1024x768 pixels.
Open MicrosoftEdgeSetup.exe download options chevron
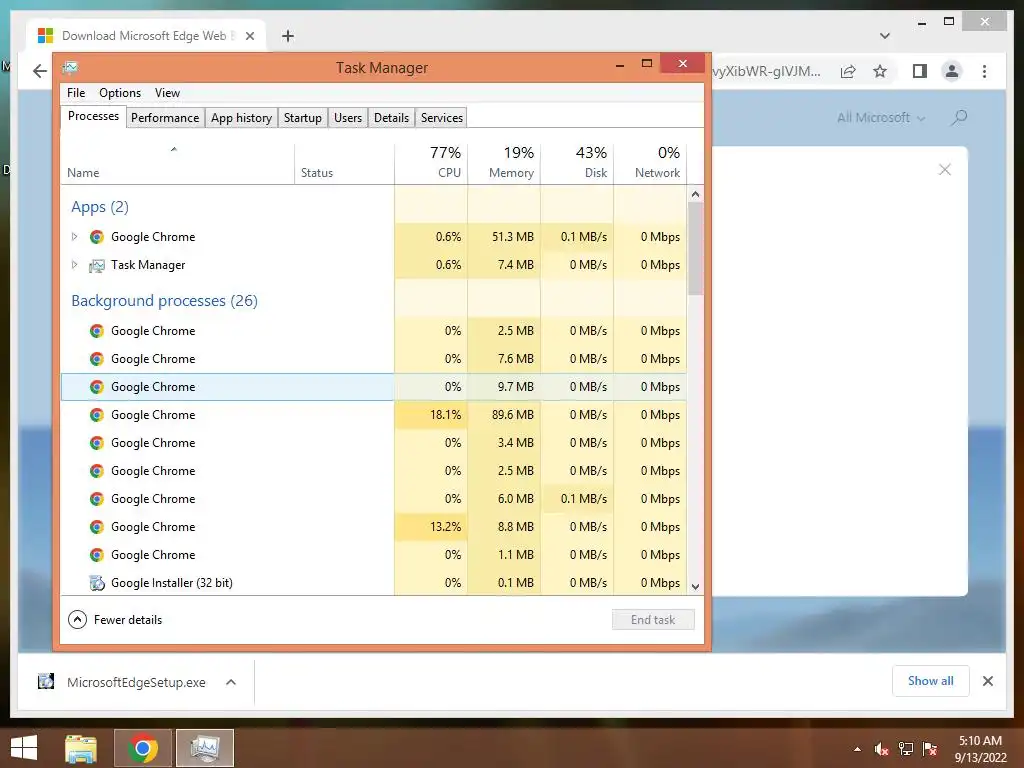(231, 682)
